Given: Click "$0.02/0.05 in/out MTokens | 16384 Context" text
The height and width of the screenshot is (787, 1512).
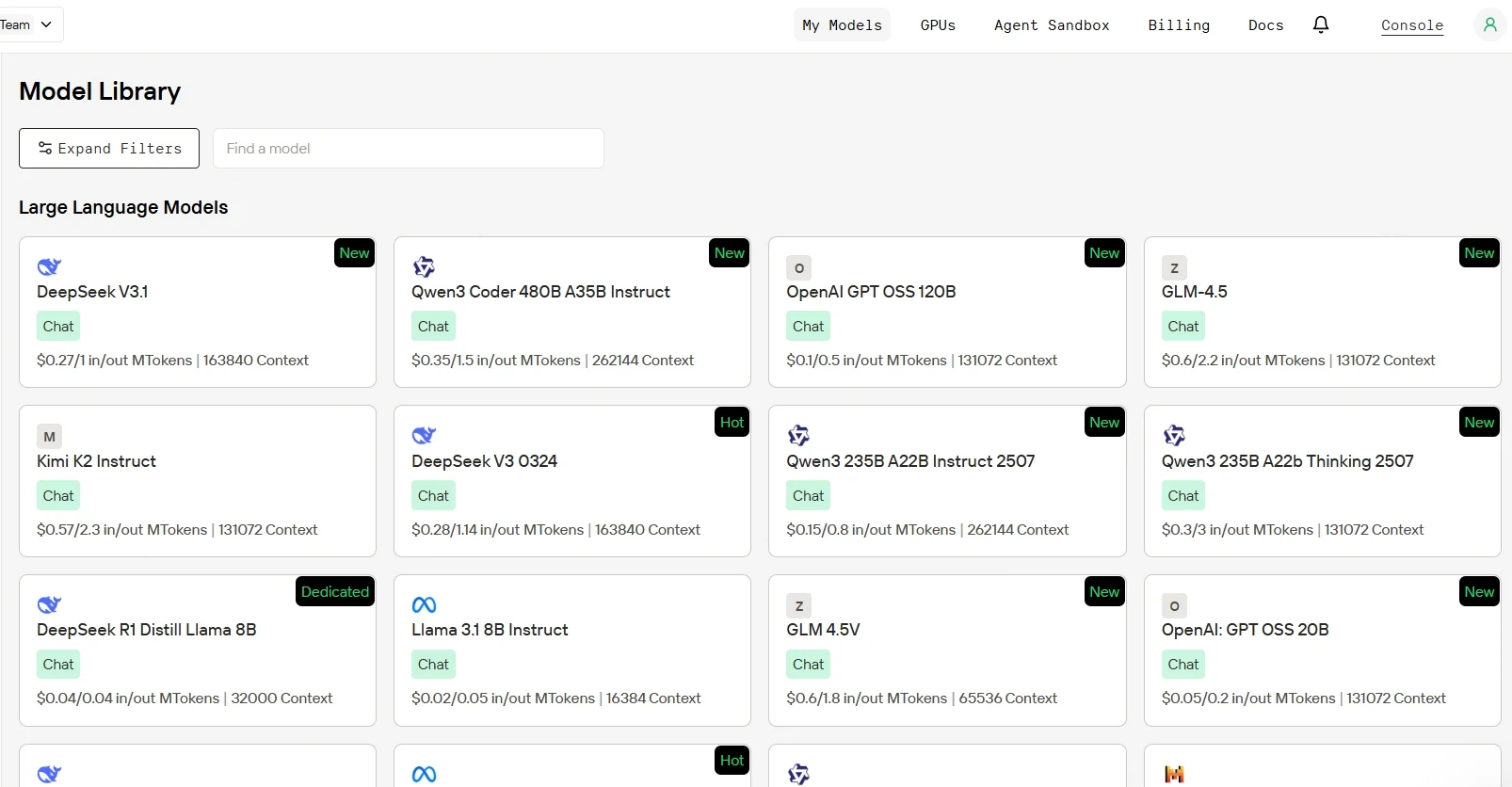Looking at the screenshot, I should (x=556, y=699).
